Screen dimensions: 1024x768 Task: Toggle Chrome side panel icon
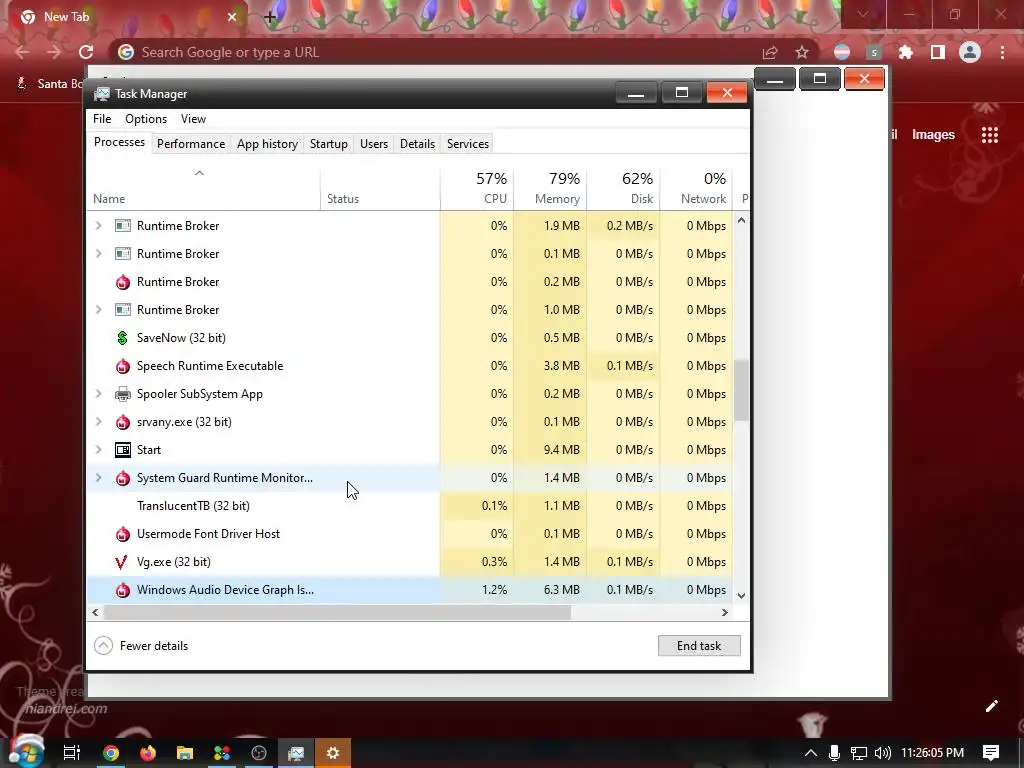(x=938, y=52)
